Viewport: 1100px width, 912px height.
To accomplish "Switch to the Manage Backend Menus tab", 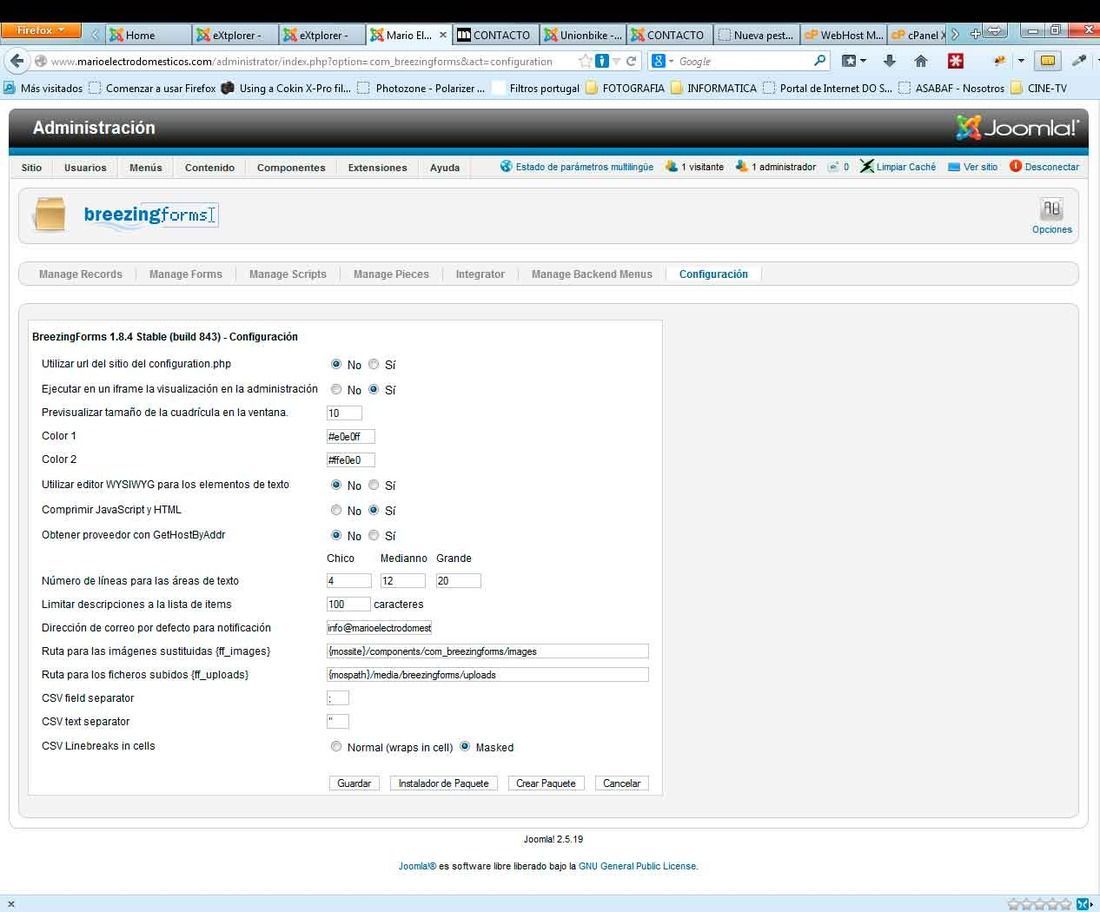I will [x=592, y=274].
